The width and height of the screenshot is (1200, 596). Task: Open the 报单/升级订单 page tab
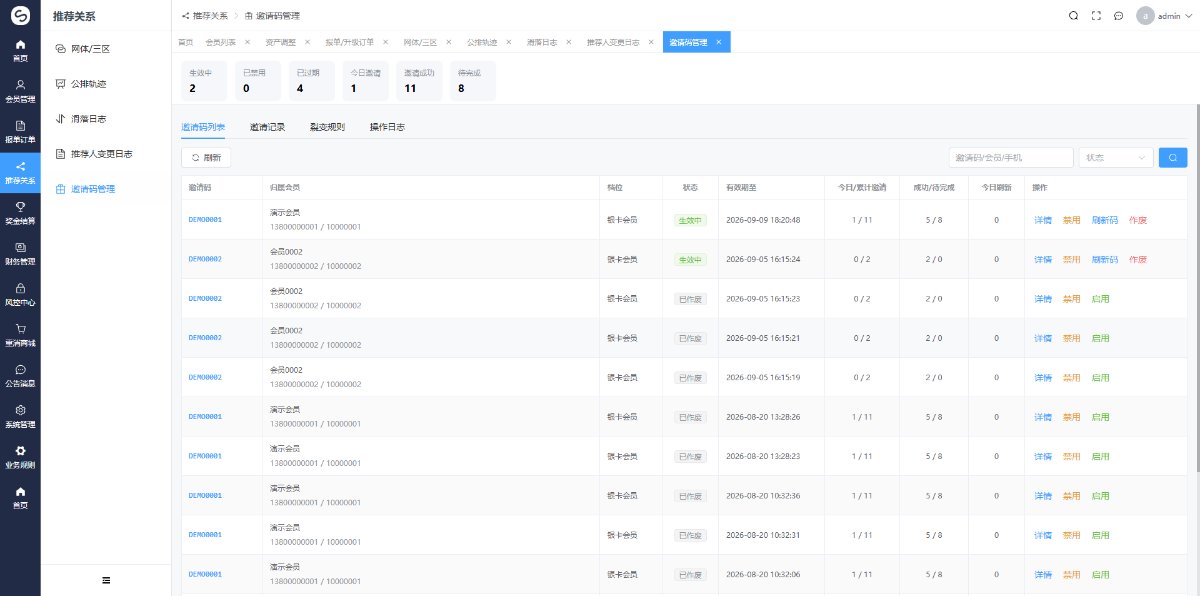point(350,42)
